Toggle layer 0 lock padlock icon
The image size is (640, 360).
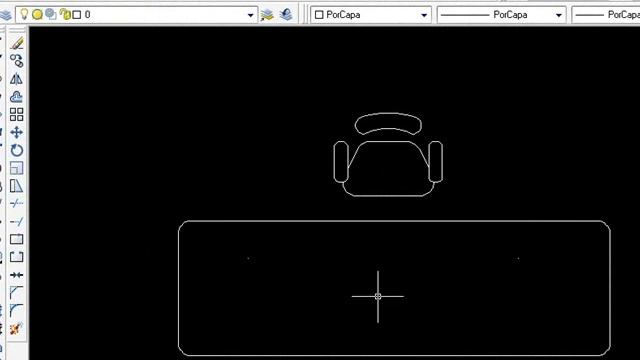[65, 14]
